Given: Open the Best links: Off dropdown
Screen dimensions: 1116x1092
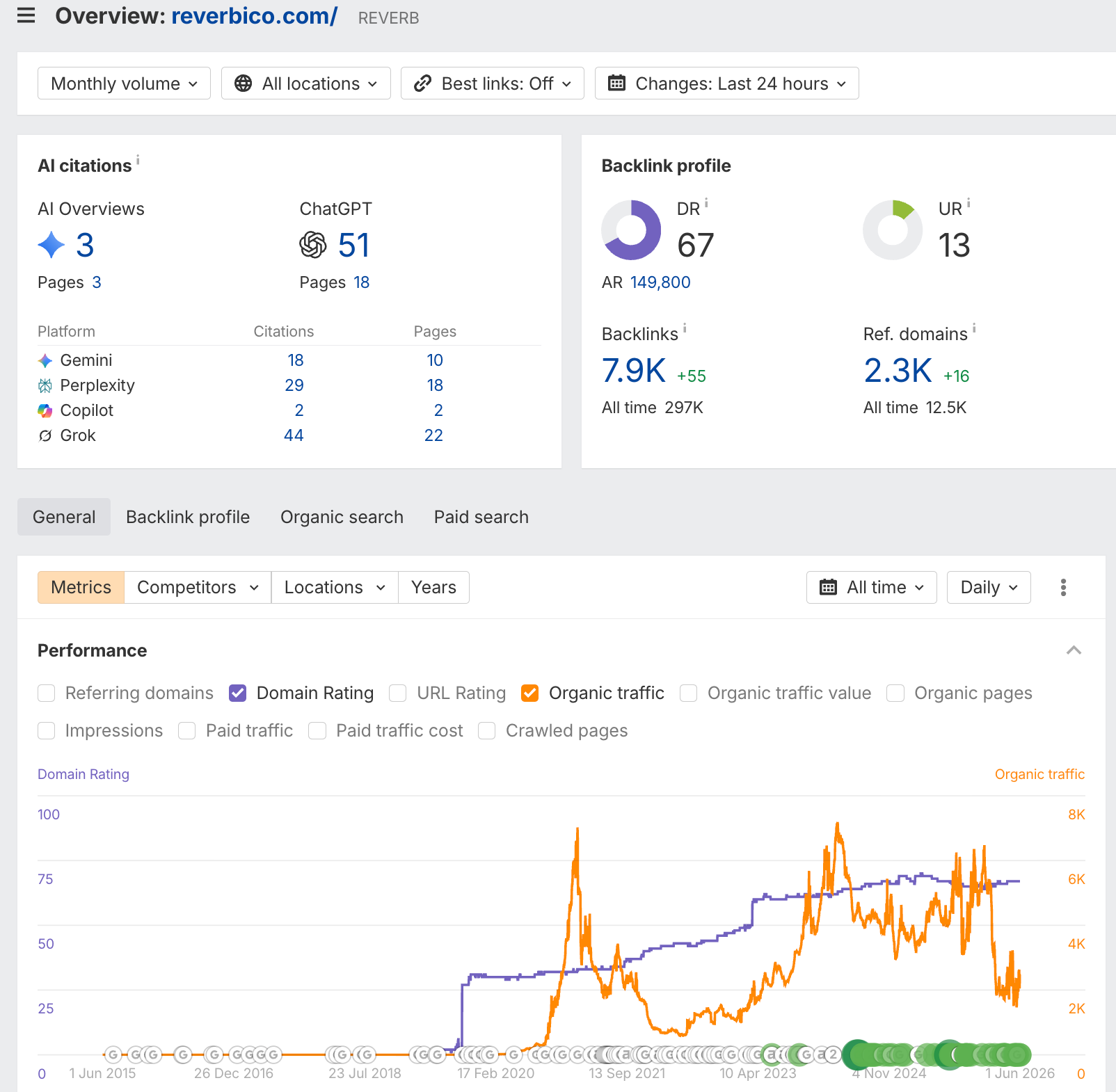Looking at the screenshot, I should (x=493, y=83).
